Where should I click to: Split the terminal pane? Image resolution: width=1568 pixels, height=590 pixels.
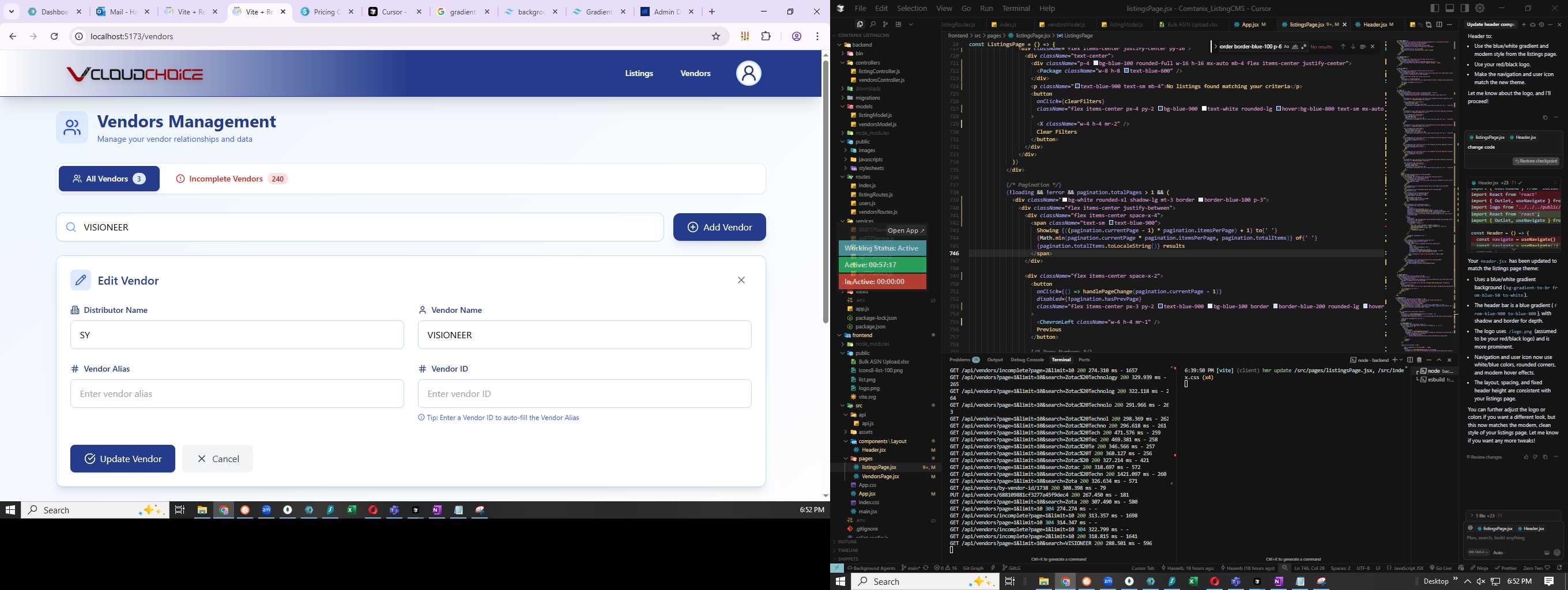[1411, 360]
